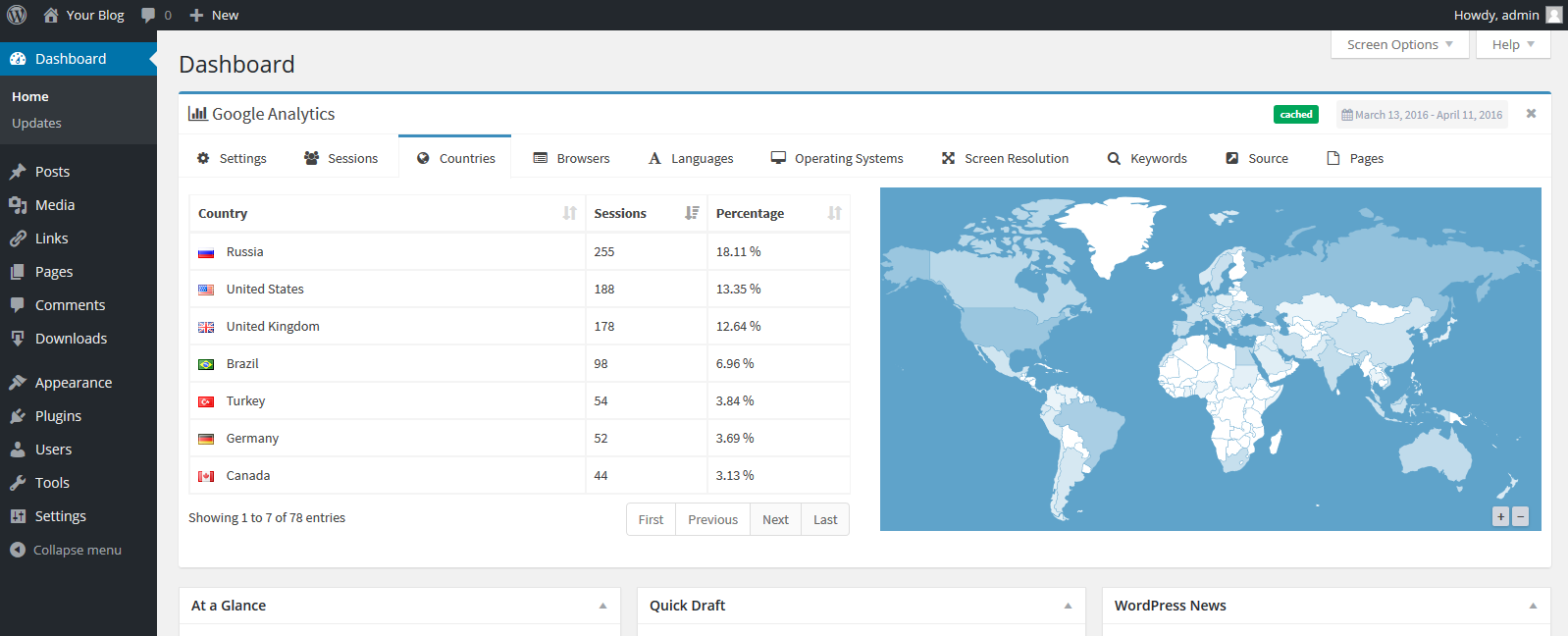The height and width of the screenshot is (636, 1568).
Task: Click the green cached badge
Action: 1296,115
